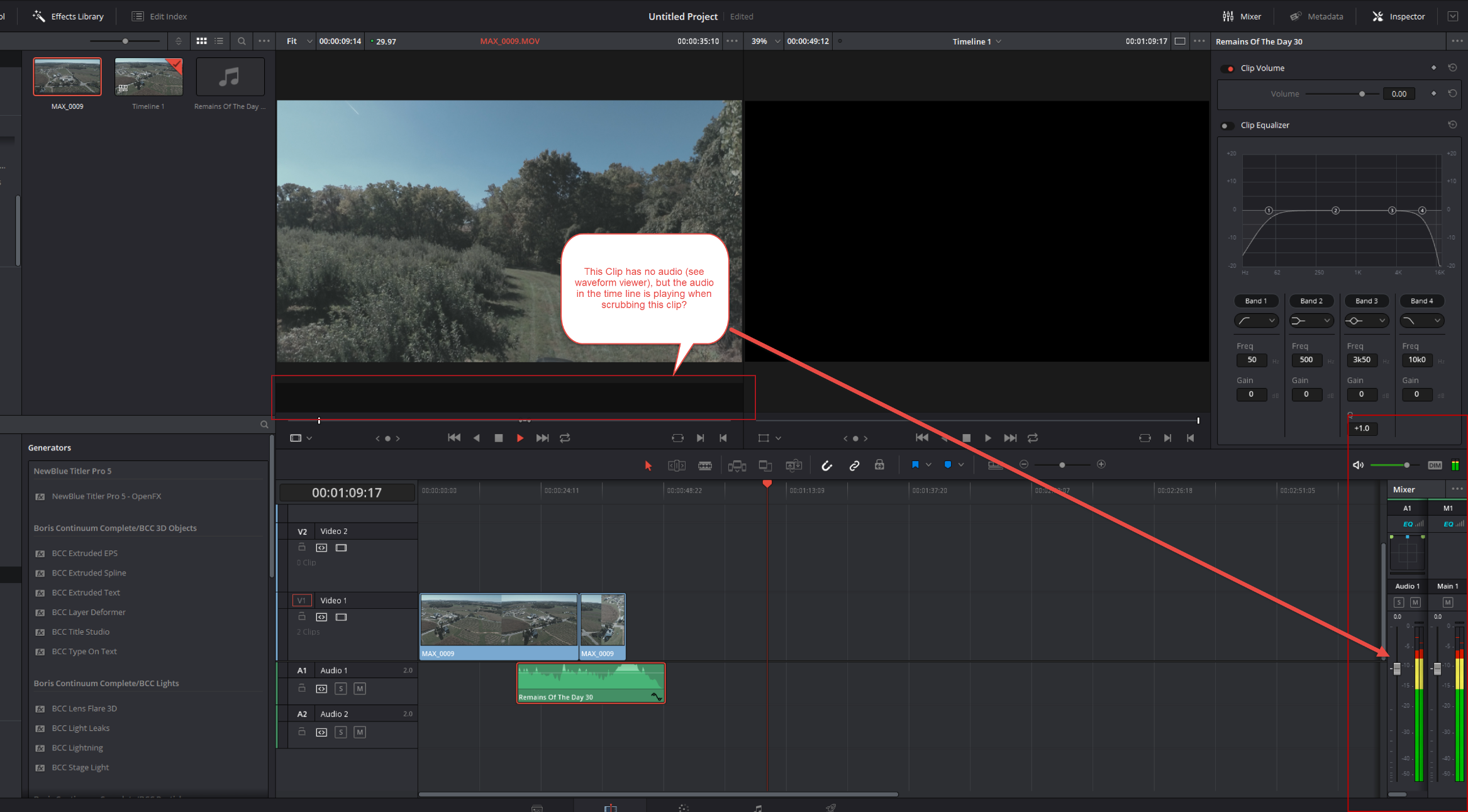Click the Insert Clip icon
The width and height of the screenshot is (1468, 812).
tap(737, 465)
